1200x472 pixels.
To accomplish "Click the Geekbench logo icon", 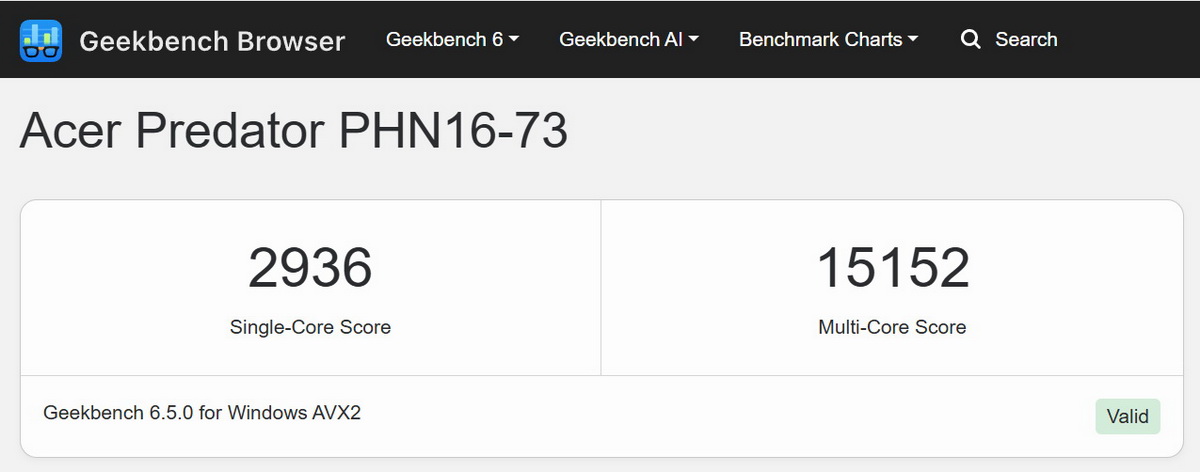I will click(x=41, y=40).
